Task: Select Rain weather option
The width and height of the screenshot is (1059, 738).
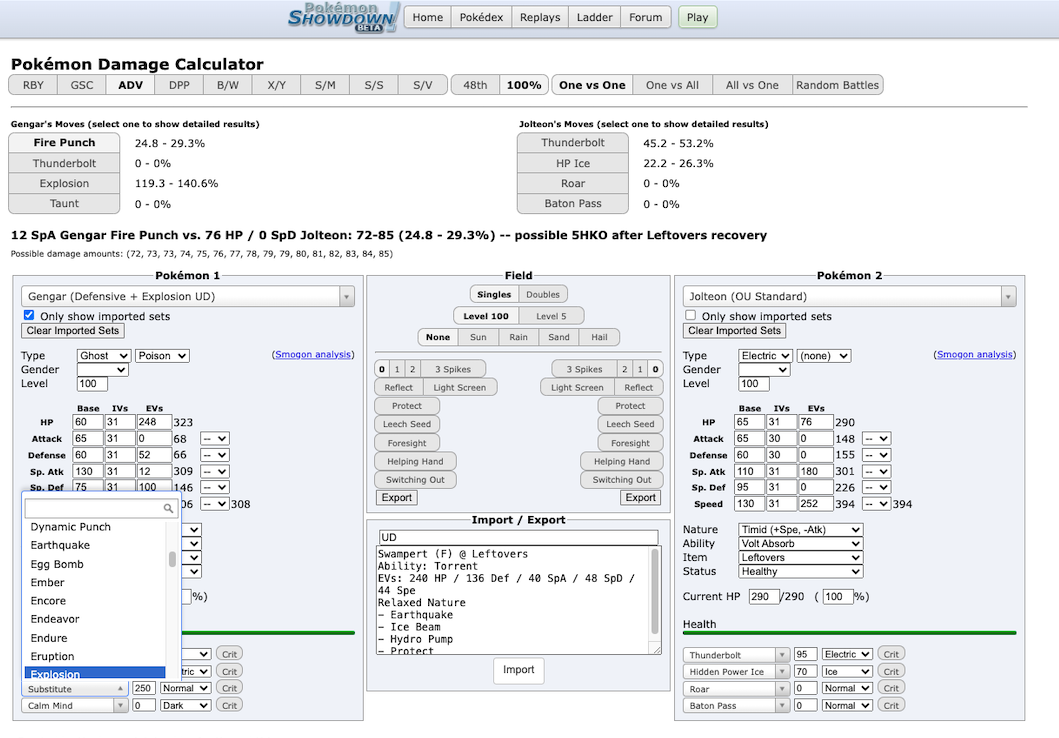Action: (x=518, y=337)
